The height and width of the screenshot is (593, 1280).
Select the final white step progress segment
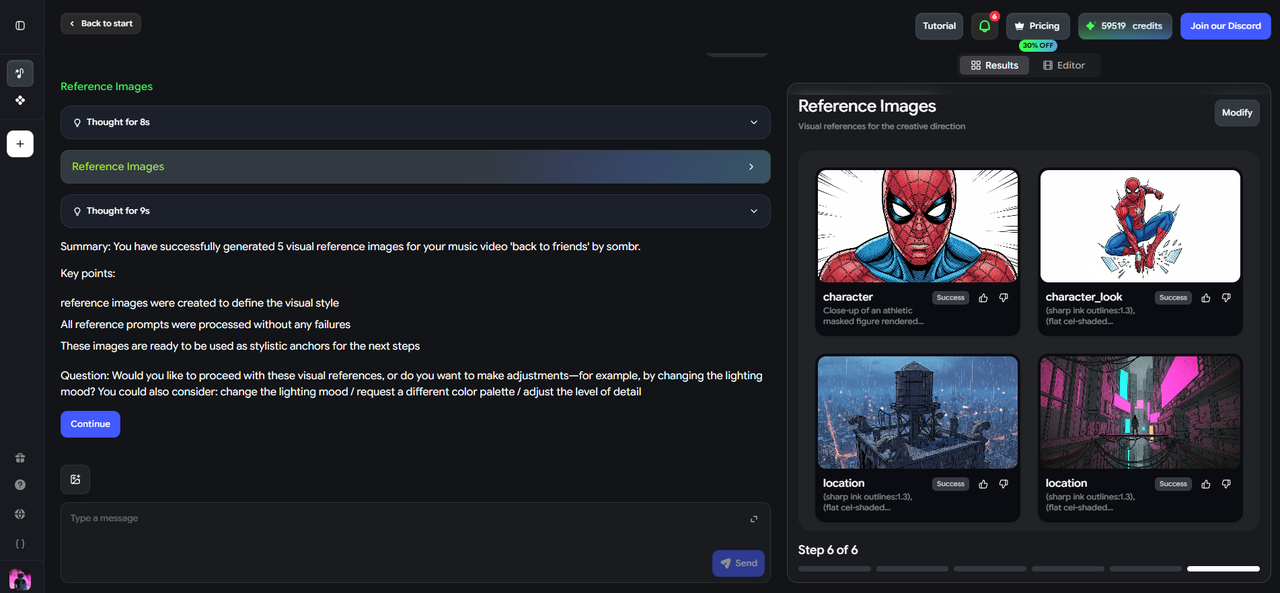point(1223,569)
